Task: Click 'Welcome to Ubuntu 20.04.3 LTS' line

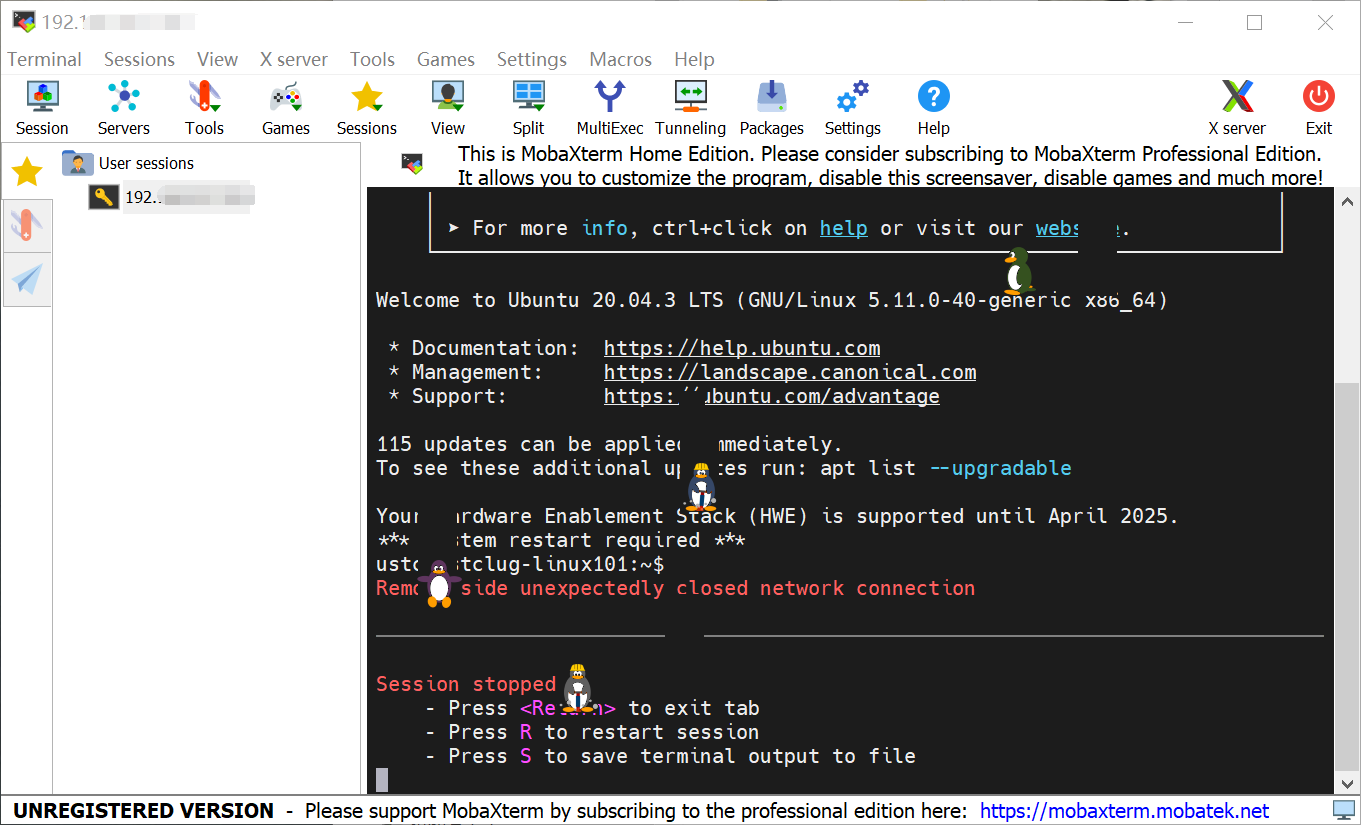Action: point(772,300)
